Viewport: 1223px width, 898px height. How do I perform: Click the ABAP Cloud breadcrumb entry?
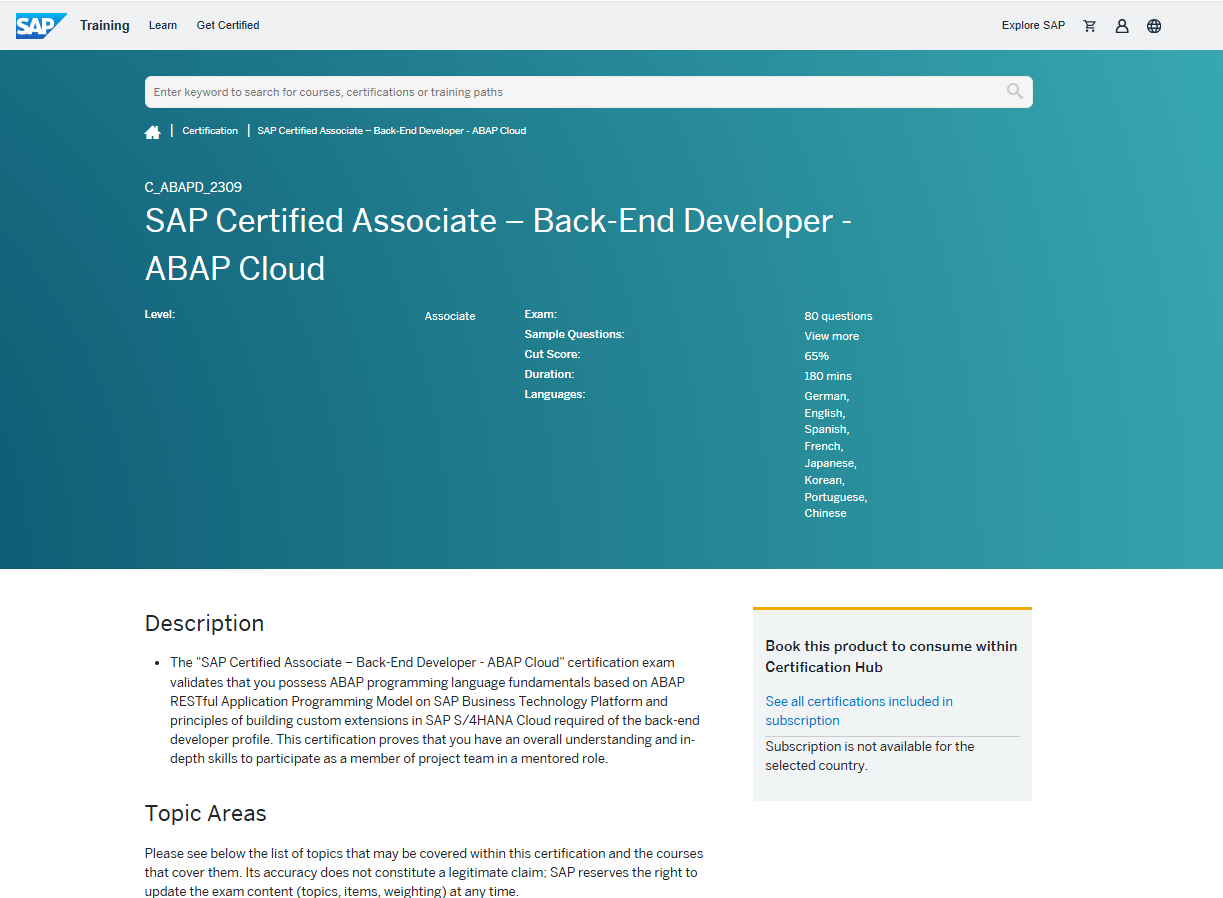pyautogui.click(x=391, y=130)
